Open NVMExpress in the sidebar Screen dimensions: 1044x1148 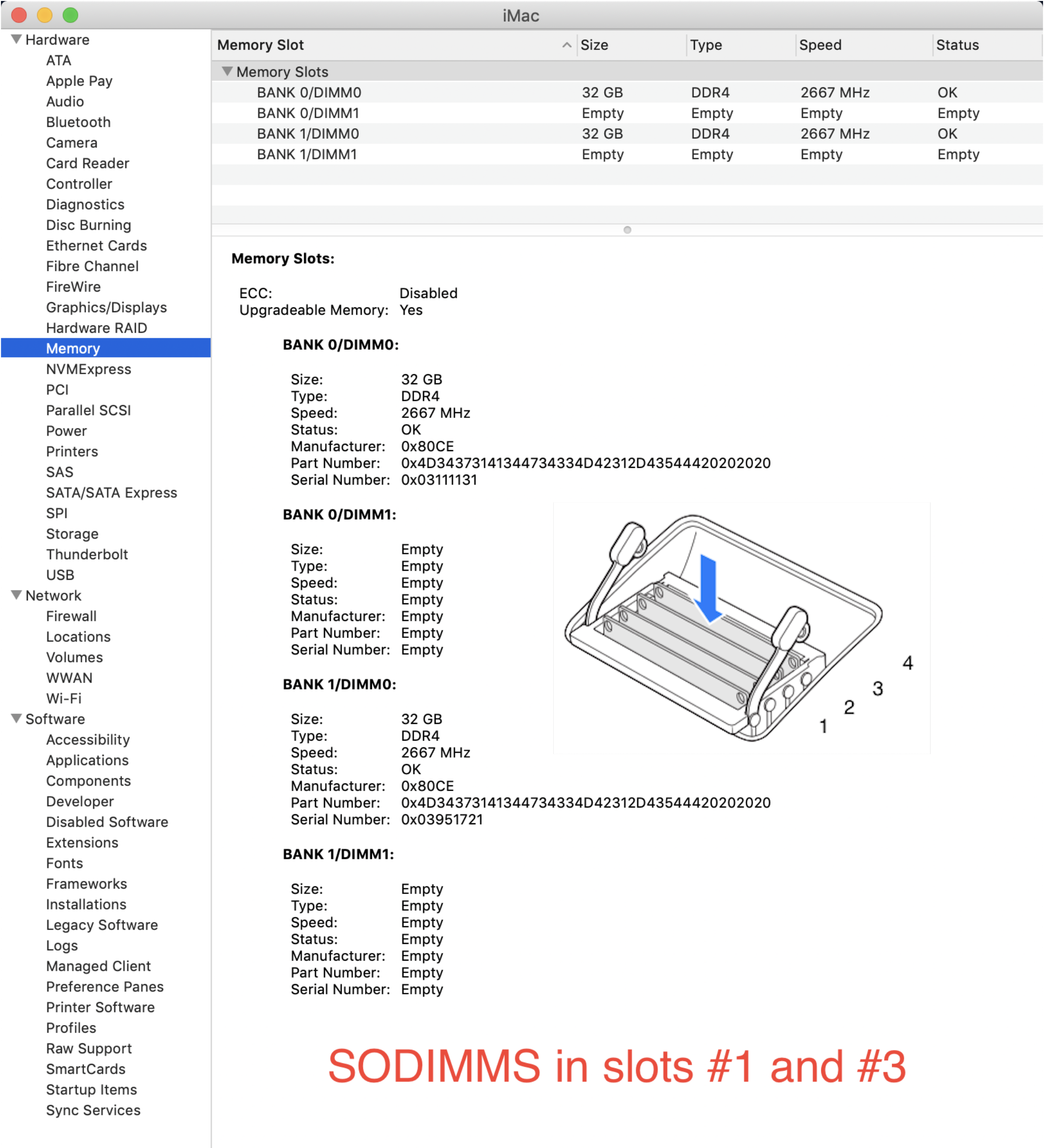(x=89, y=369)
